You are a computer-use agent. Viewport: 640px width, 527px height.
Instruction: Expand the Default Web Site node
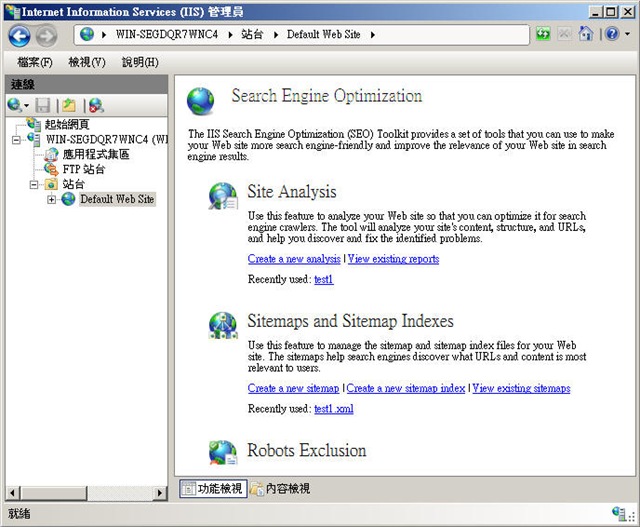click(x=51, y=200)
